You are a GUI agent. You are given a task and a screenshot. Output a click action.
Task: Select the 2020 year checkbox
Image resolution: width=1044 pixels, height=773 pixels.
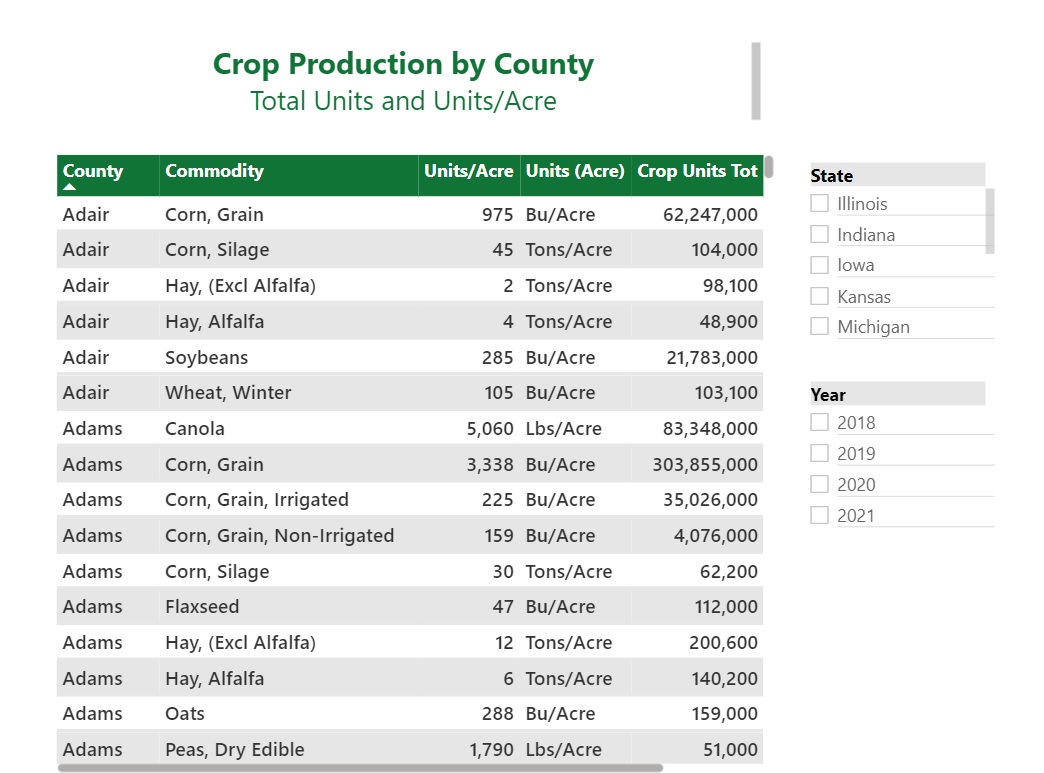(x=820, y=484)
